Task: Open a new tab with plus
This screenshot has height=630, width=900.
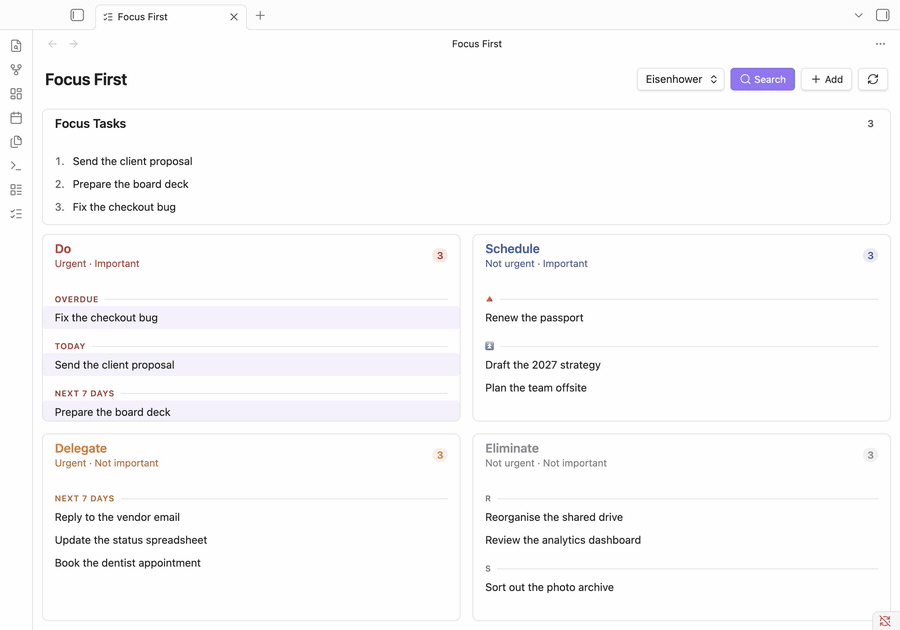Action: coord(260,15)
